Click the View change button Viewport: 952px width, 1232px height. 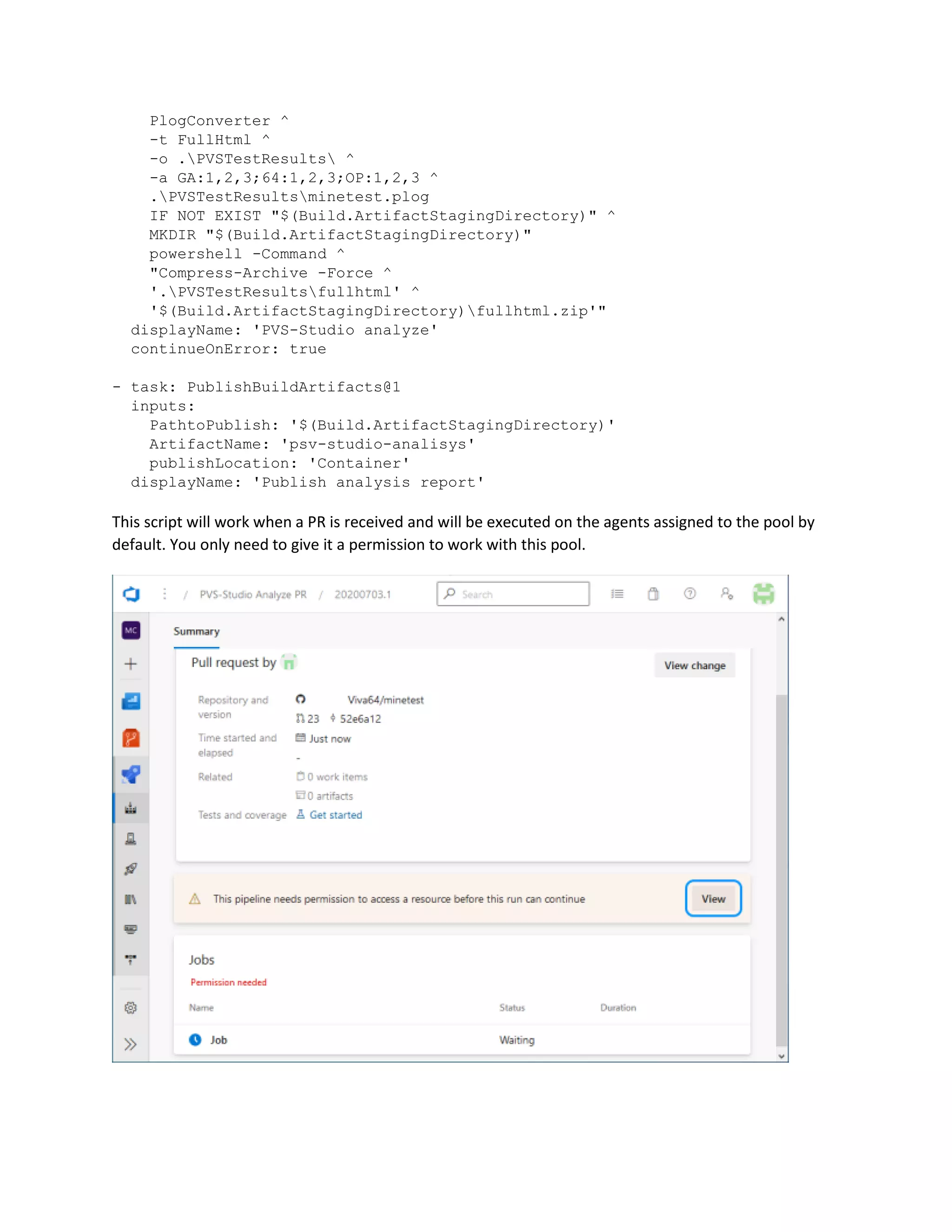coord(695,666)
